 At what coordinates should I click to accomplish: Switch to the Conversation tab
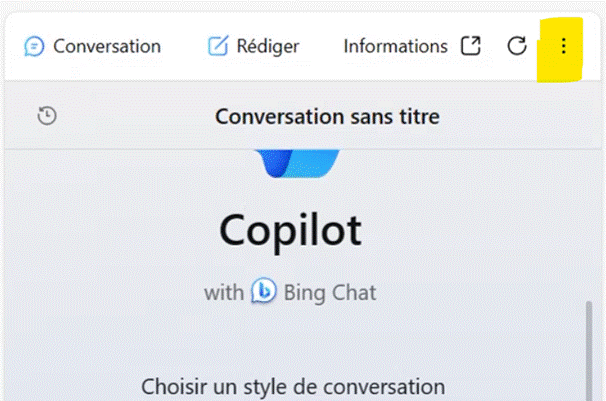pyautogui.click(x=93, y=46)
